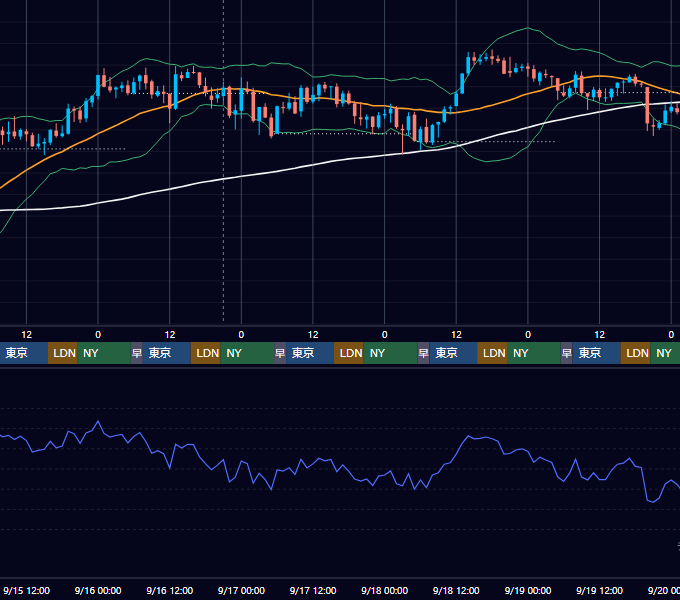Screen dimensions: 680x600
Task: Select the LDN session block after 9/19 12:00
Action: pyautogui.click(x=635, y=353)
